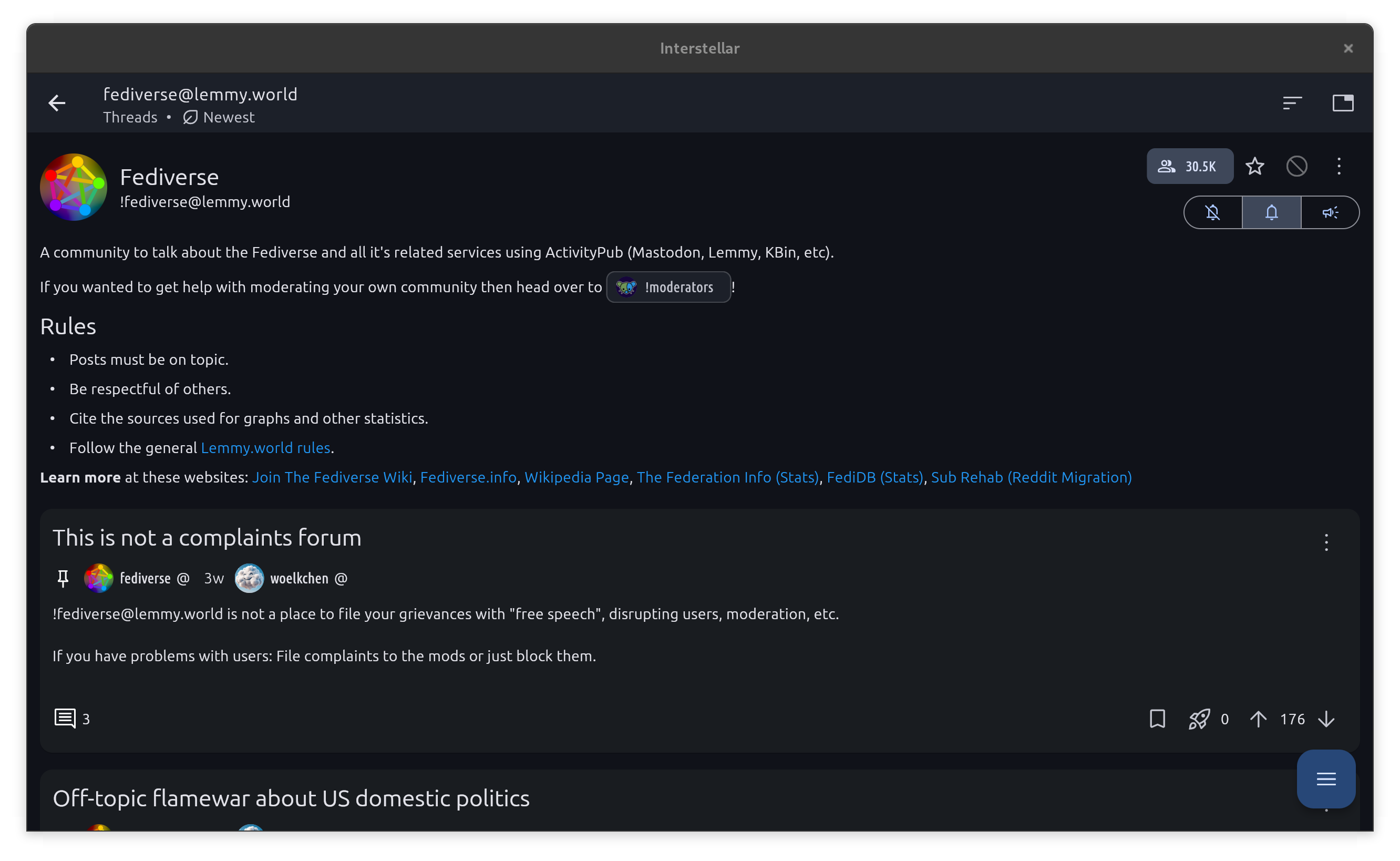Click the 30.5K subscribers button
Viewport: 1400px width, 861px height.
(1189, 166)
